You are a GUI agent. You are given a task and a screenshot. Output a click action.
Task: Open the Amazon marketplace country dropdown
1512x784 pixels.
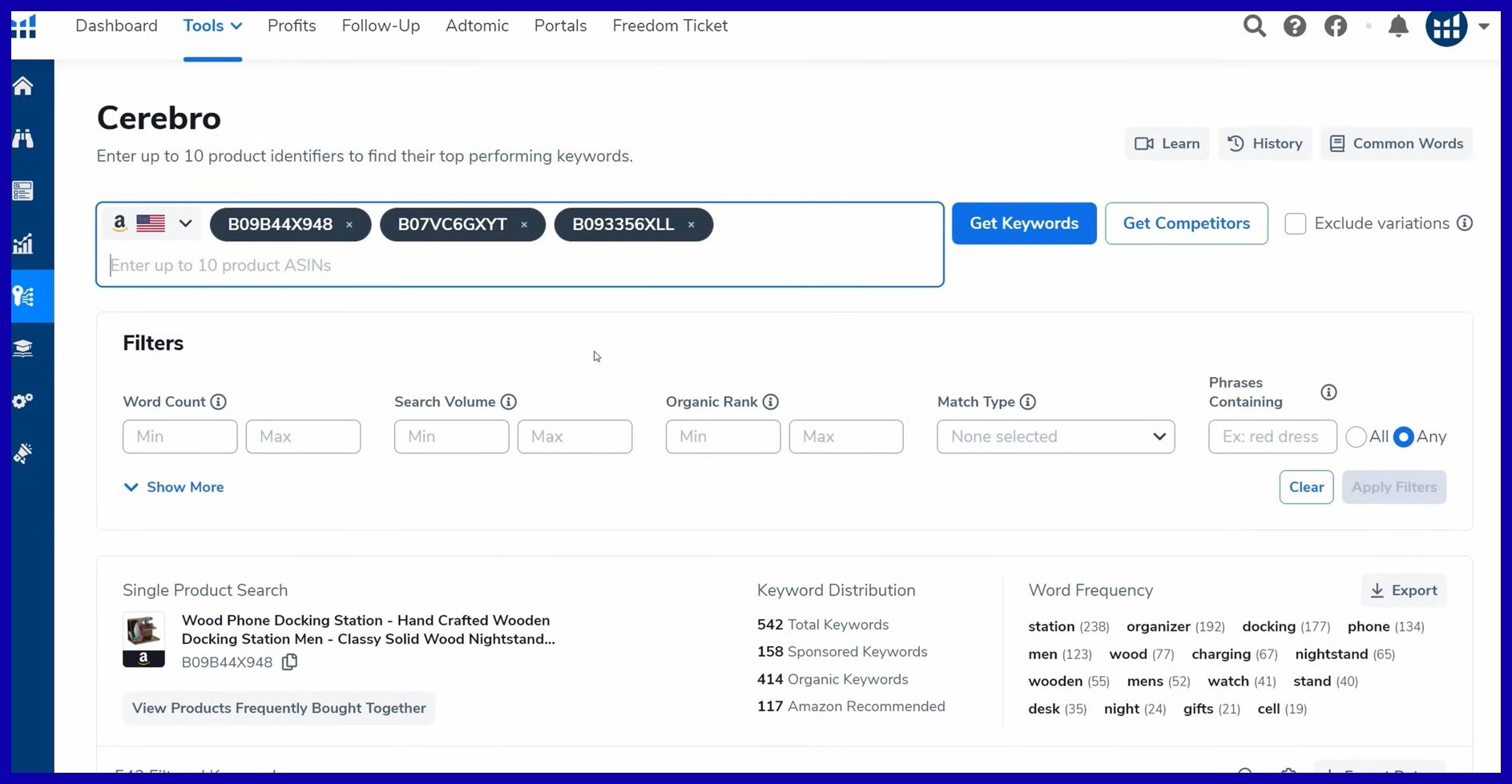click(x=153, y=223)
